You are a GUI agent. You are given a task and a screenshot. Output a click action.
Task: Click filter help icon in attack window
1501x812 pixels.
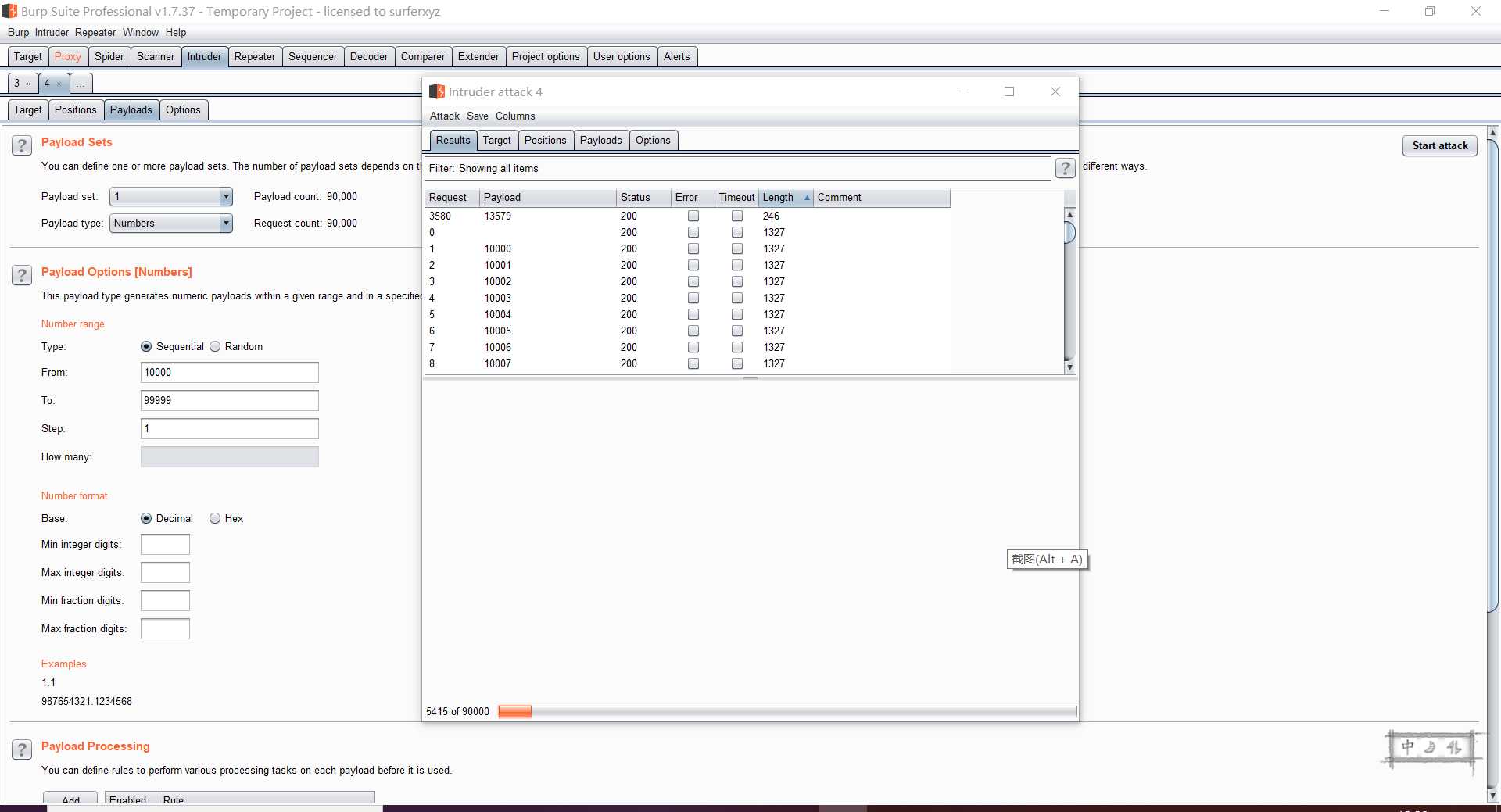click(x=1065, y=168)
